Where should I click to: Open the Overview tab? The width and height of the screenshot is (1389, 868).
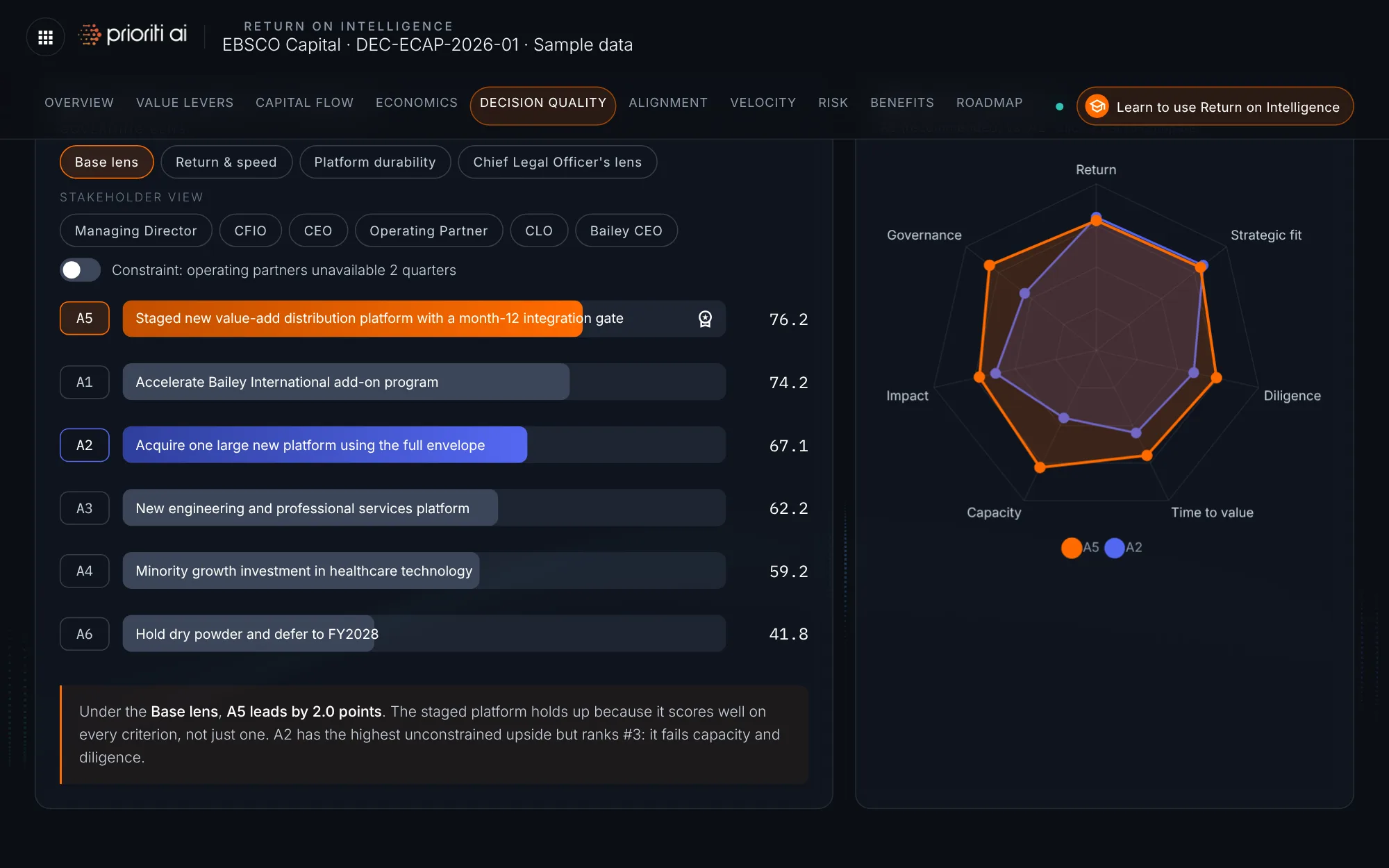[79, 103]
